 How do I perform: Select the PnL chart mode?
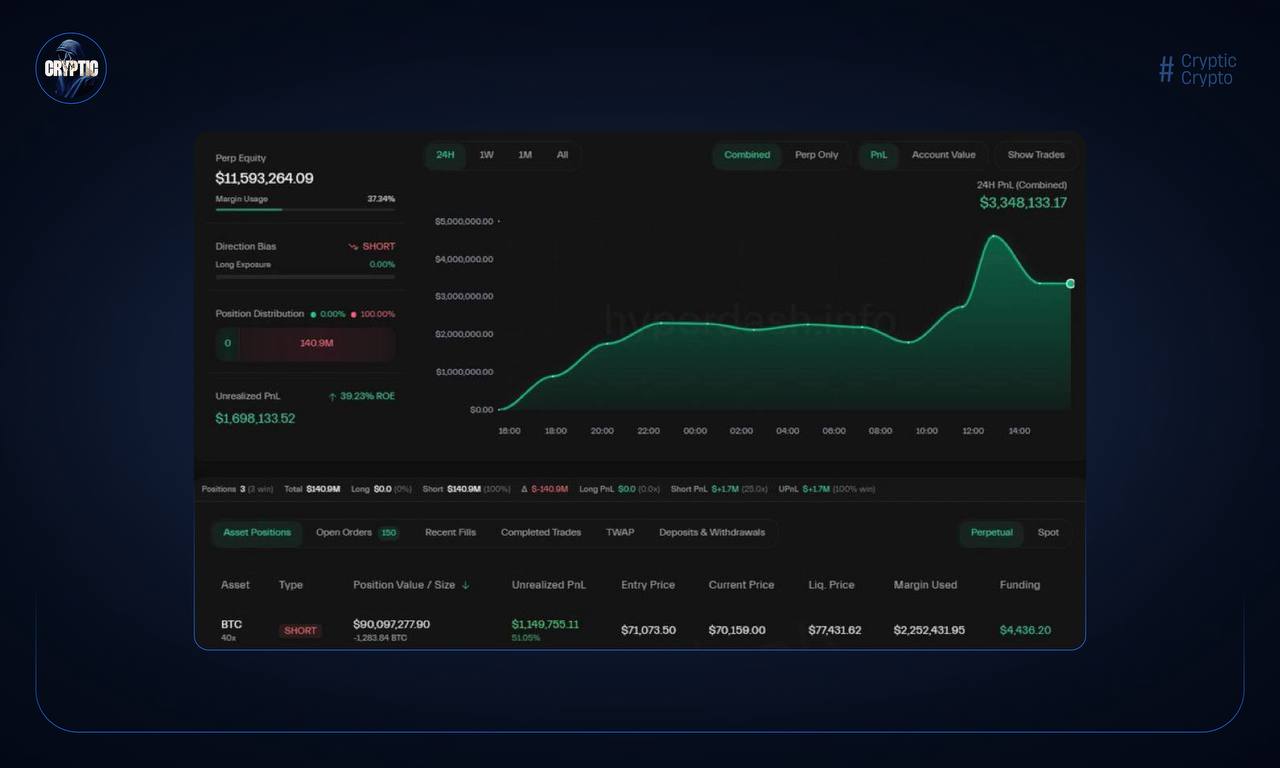tap(879, 155)
